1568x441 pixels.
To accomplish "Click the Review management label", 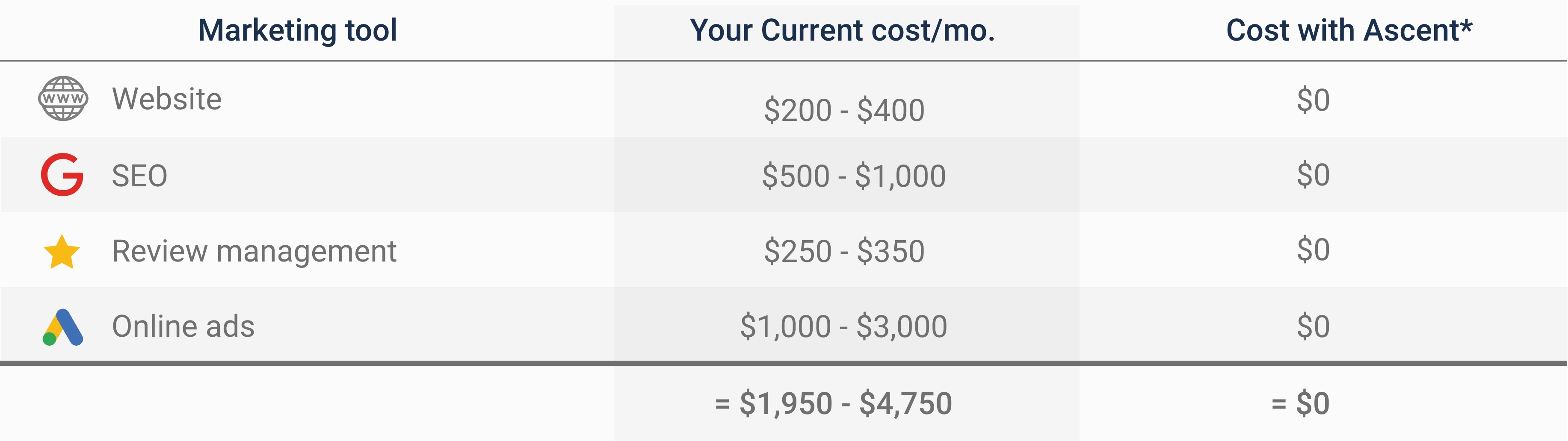I will point(254,252).
